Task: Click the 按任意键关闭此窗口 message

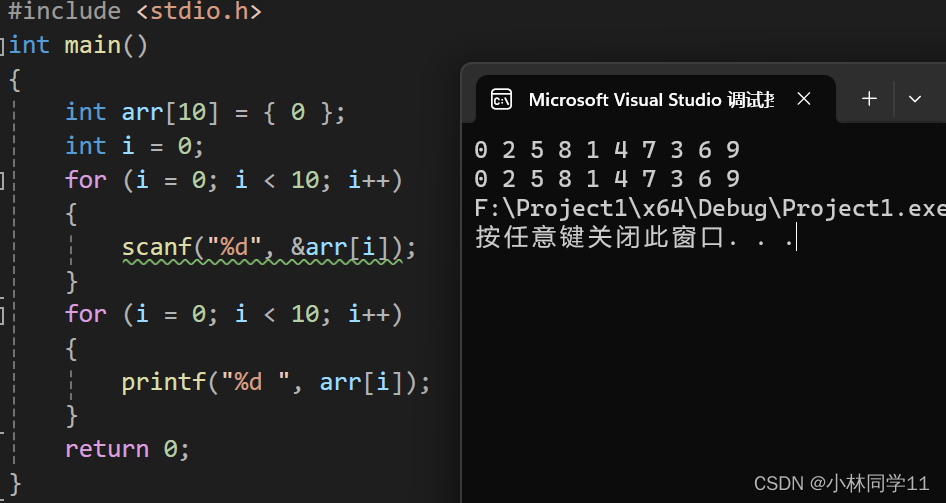Action: [634, 237]
